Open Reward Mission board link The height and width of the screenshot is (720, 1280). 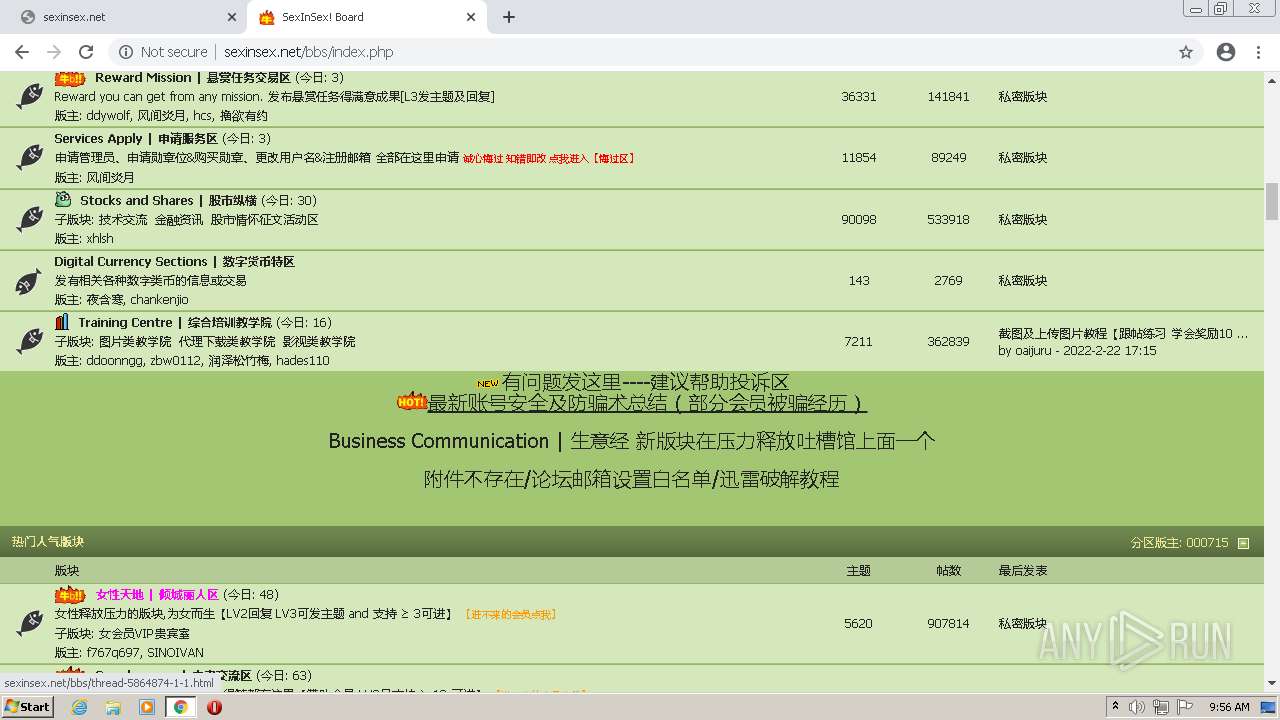tap(192, 77)
